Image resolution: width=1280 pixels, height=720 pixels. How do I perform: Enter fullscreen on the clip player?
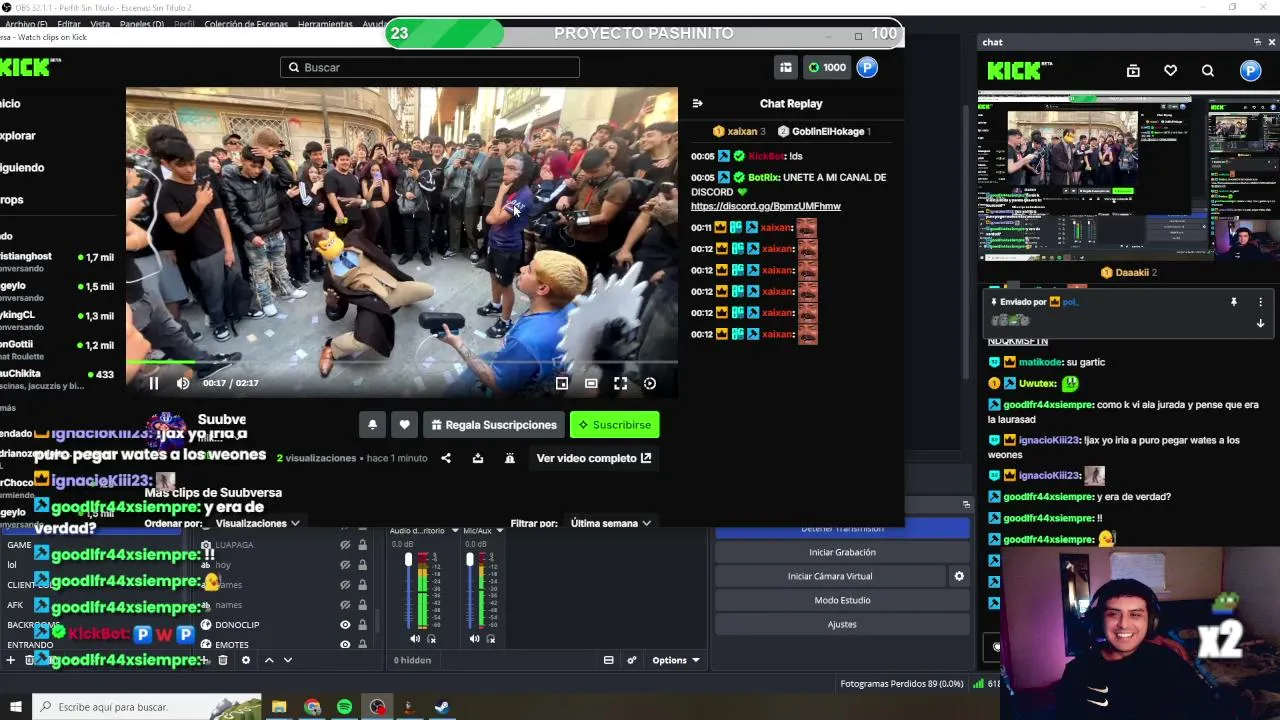(620, 383)
